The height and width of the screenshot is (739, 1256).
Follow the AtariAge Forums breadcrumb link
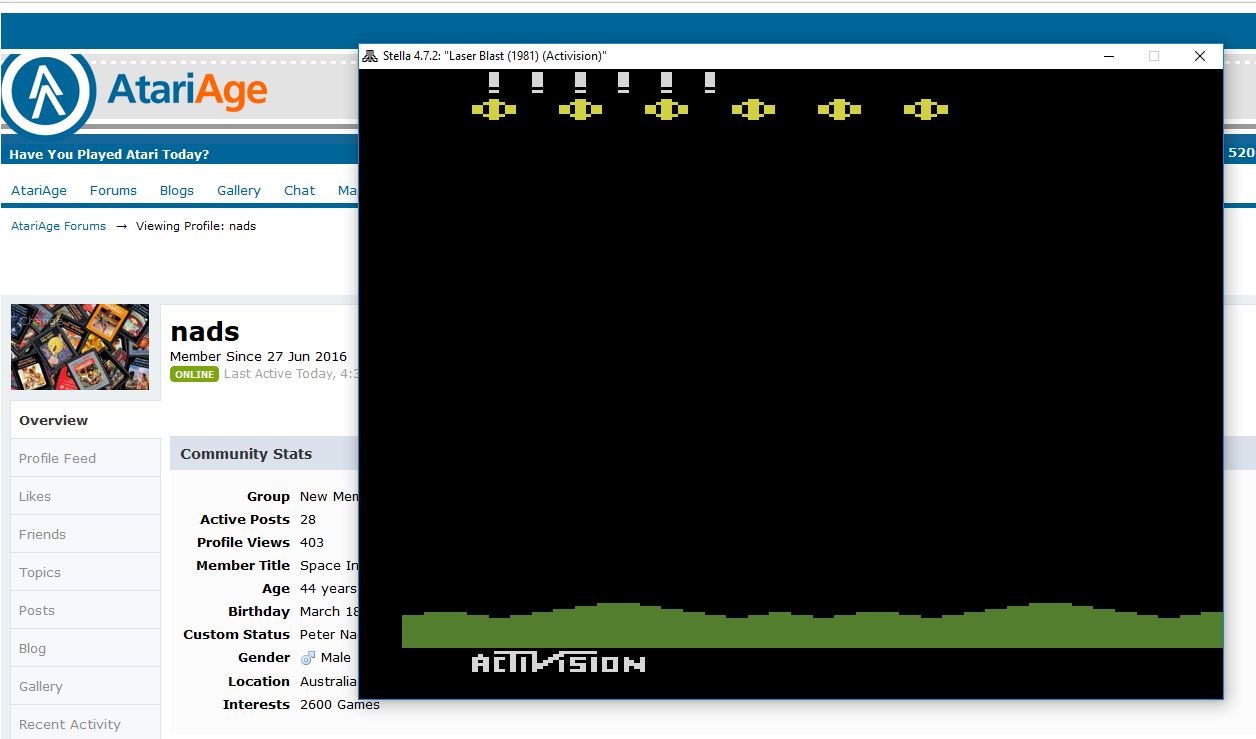point(58,226)
